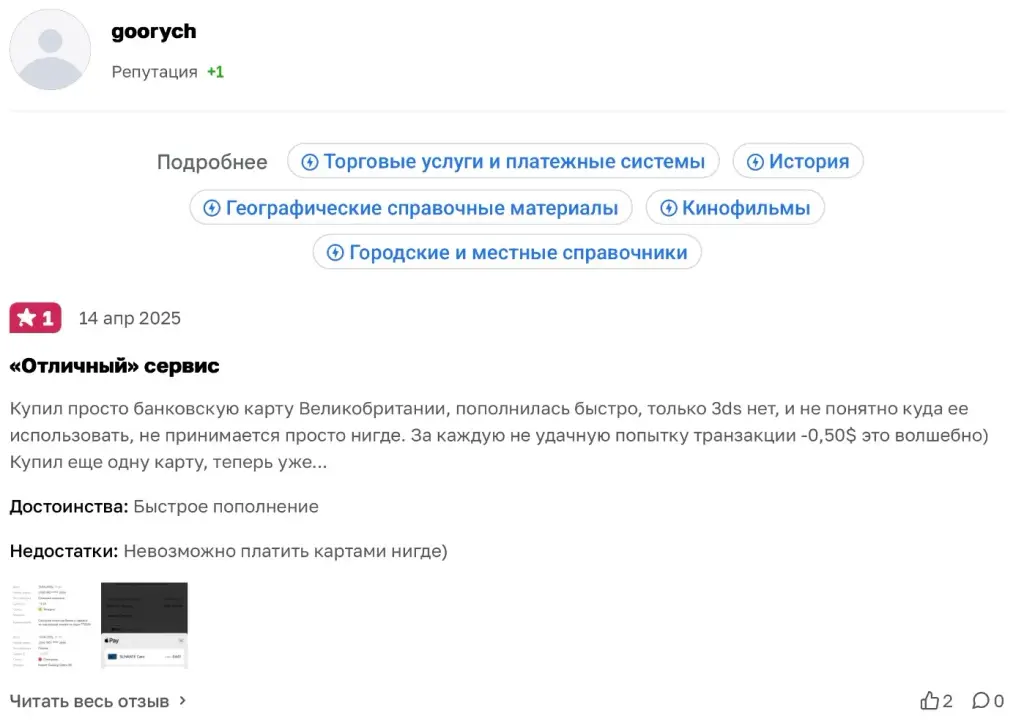The height and width of the screenshot is (727, 1024).
Task: Select the review date '14 апр 2025'
Action: click(x=129, y=318)
